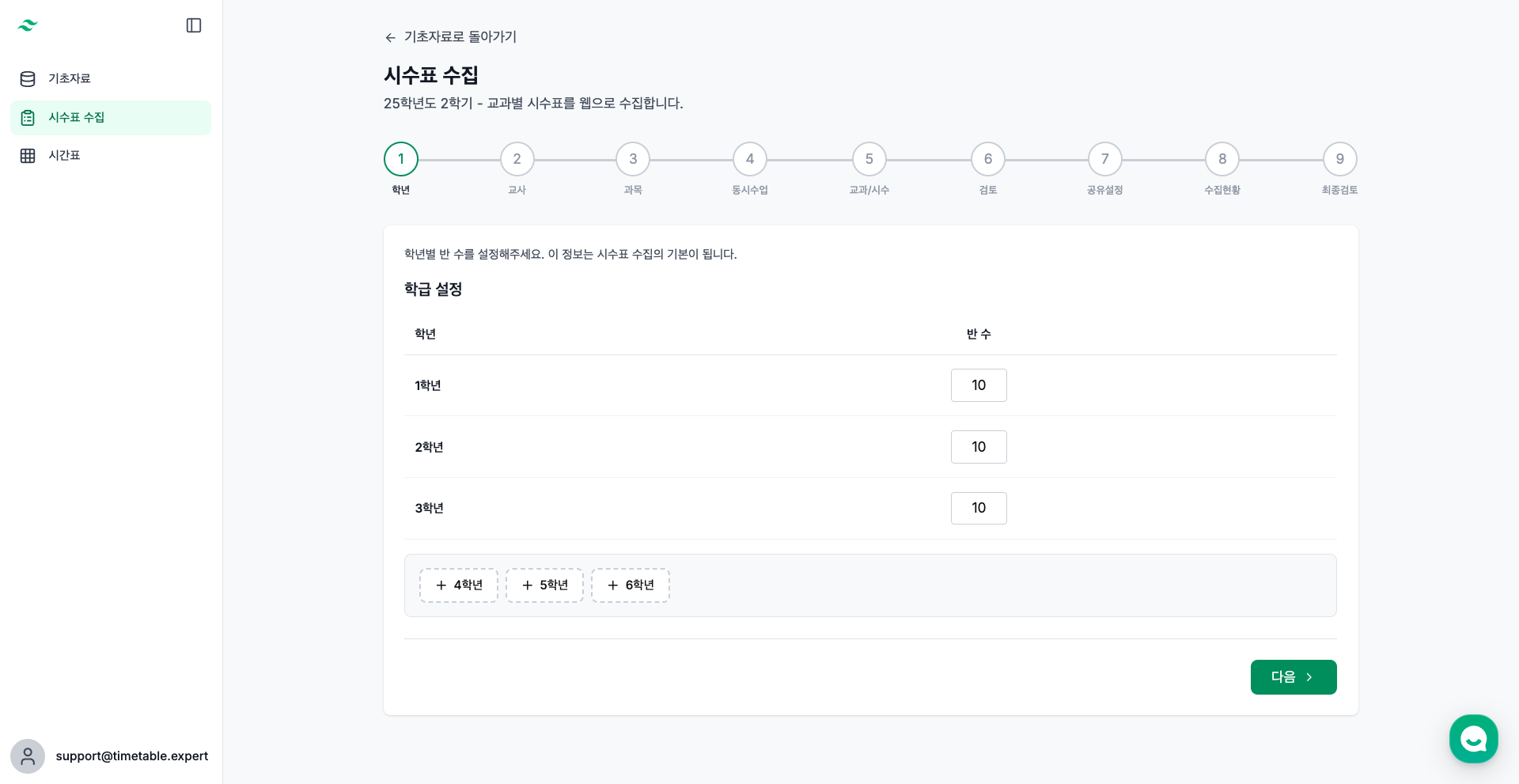Focus the 1학년 class count field
This screenshot has height=784, width=1519.
(x=979, y=385)
